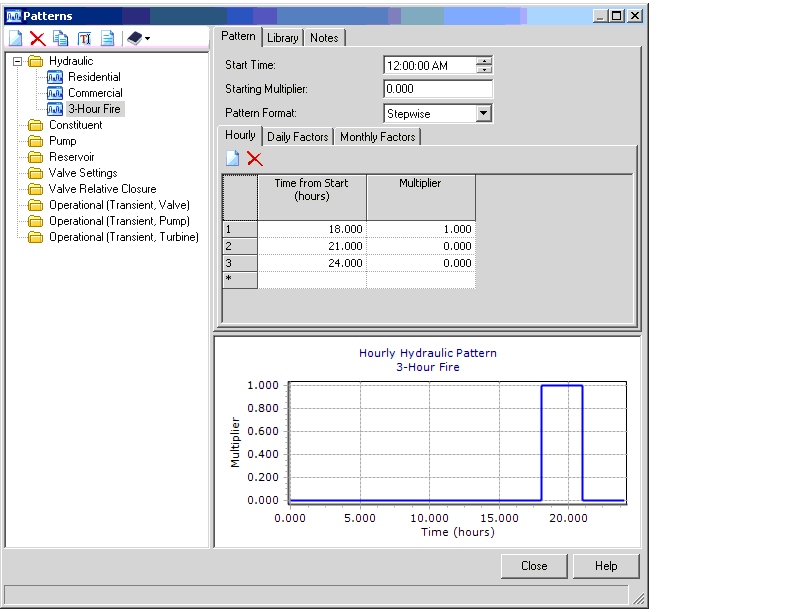Delete the selected Hourly table row
Image resolution: width=788 pixels, height=612 pixels.
pyautogui.click(x=255, y=158)
